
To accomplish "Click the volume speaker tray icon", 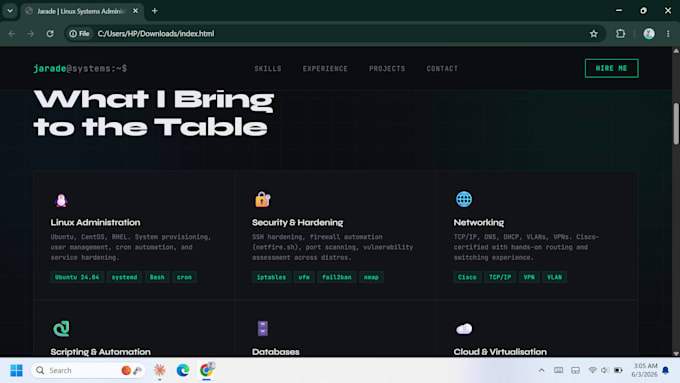I will 605,370.
